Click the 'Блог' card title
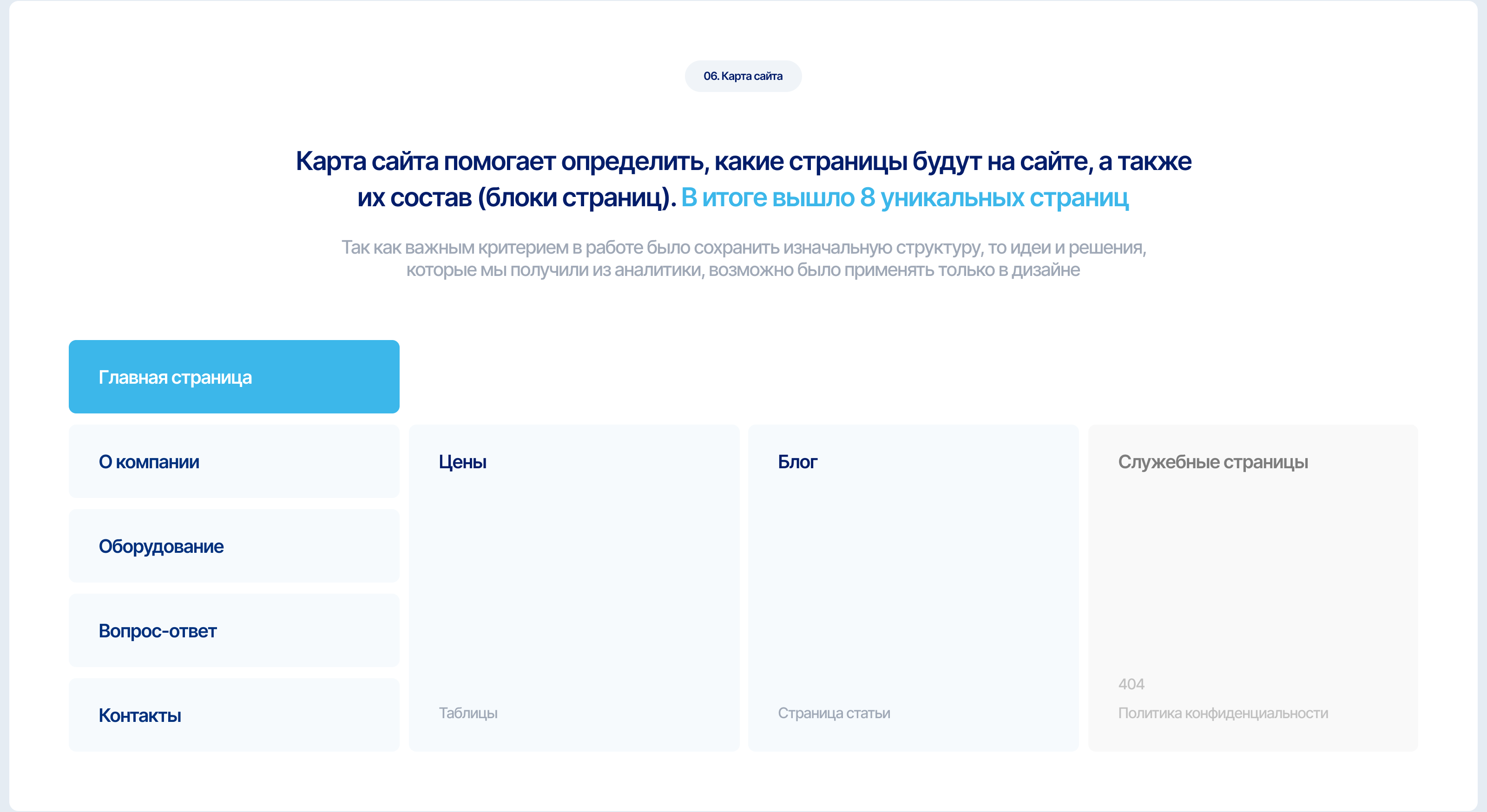This screenshot has height=812, width=1487. 797,462
